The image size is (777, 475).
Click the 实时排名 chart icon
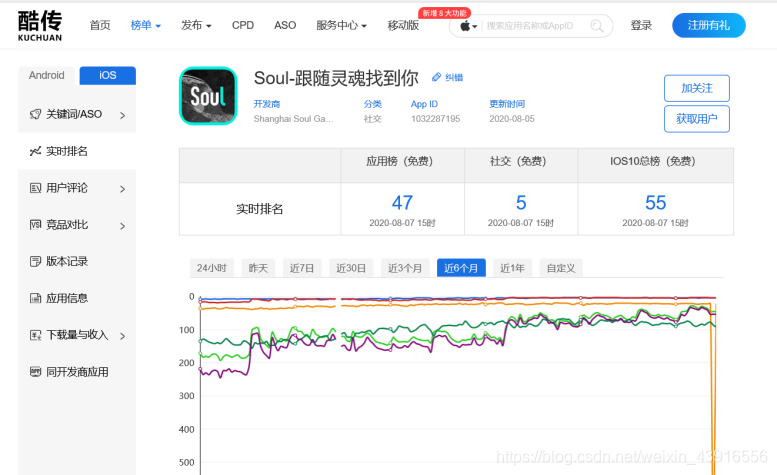click(x=35, y=151)
